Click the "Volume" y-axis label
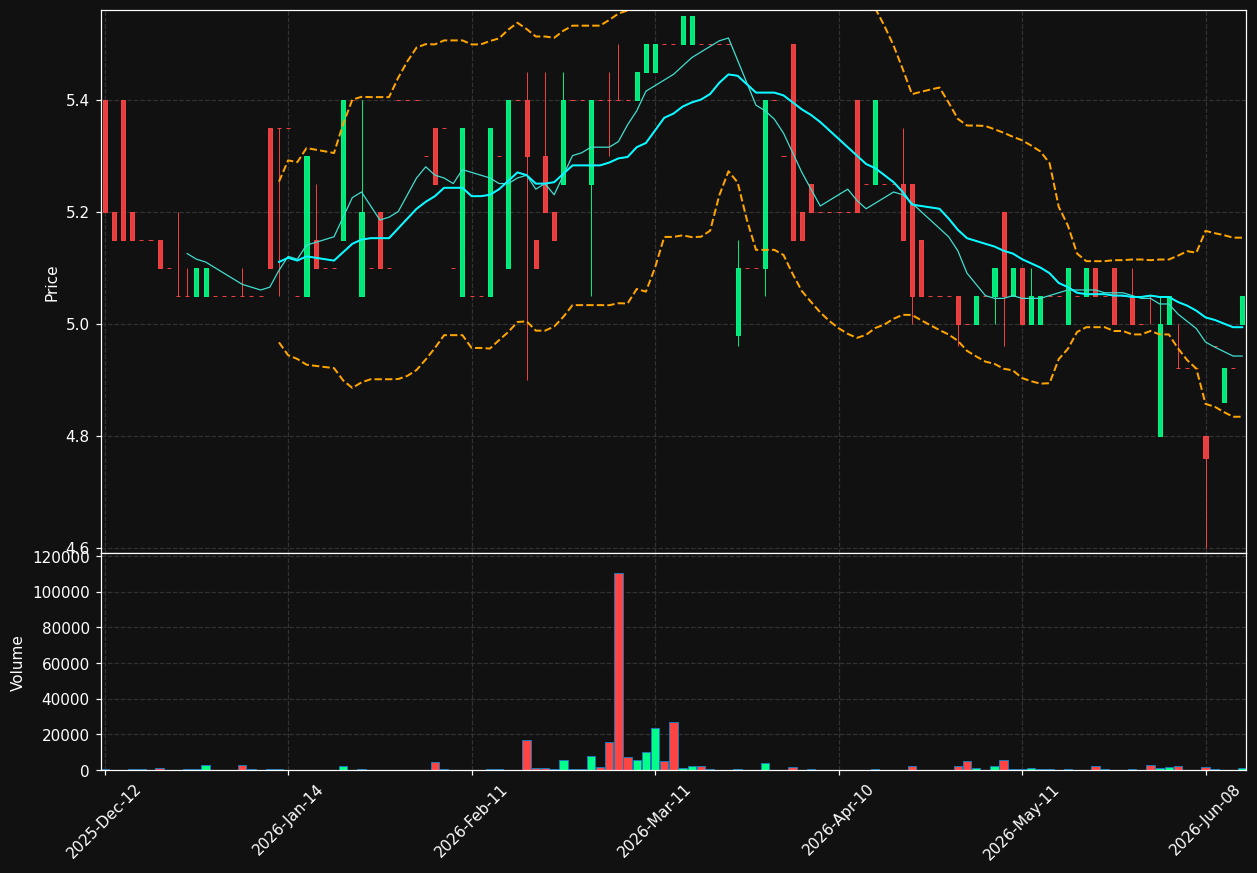This screenshot has height=873, width=1257. [18, 663]
